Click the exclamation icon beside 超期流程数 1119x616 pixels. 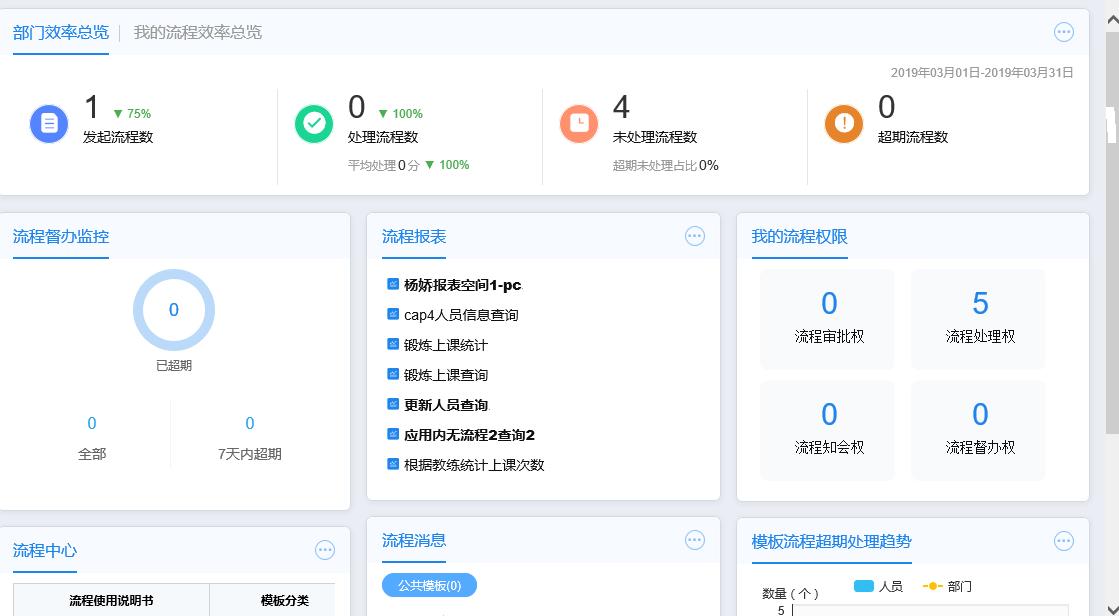(x=843, y=123)
